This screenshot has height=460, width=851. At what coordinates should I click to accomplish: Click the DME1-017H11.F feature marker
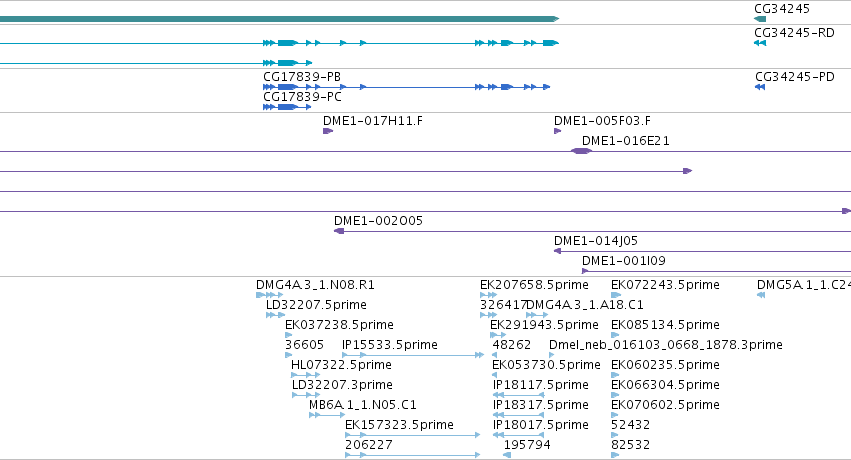click(328, 131)
